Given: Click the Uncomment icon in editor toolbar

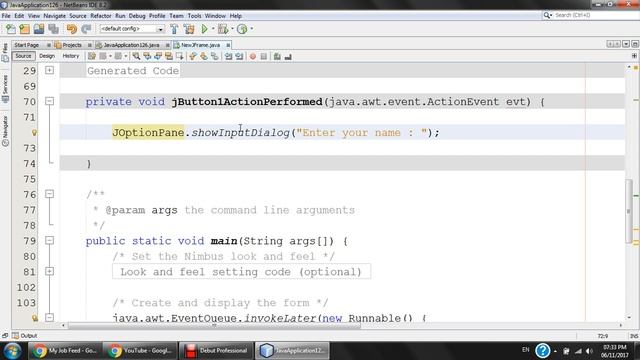Looking at the screenshot, I should tap(288, 56).
